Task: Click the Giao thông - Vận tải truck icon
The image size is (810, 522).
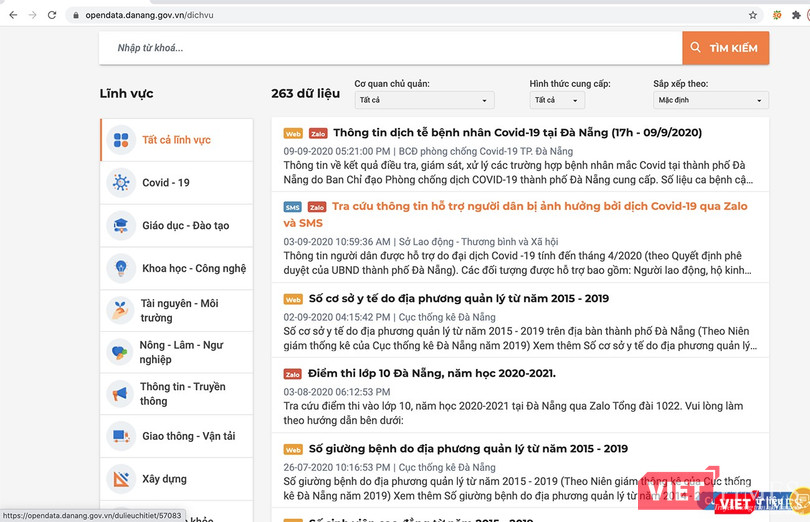Action: [121, 437]
